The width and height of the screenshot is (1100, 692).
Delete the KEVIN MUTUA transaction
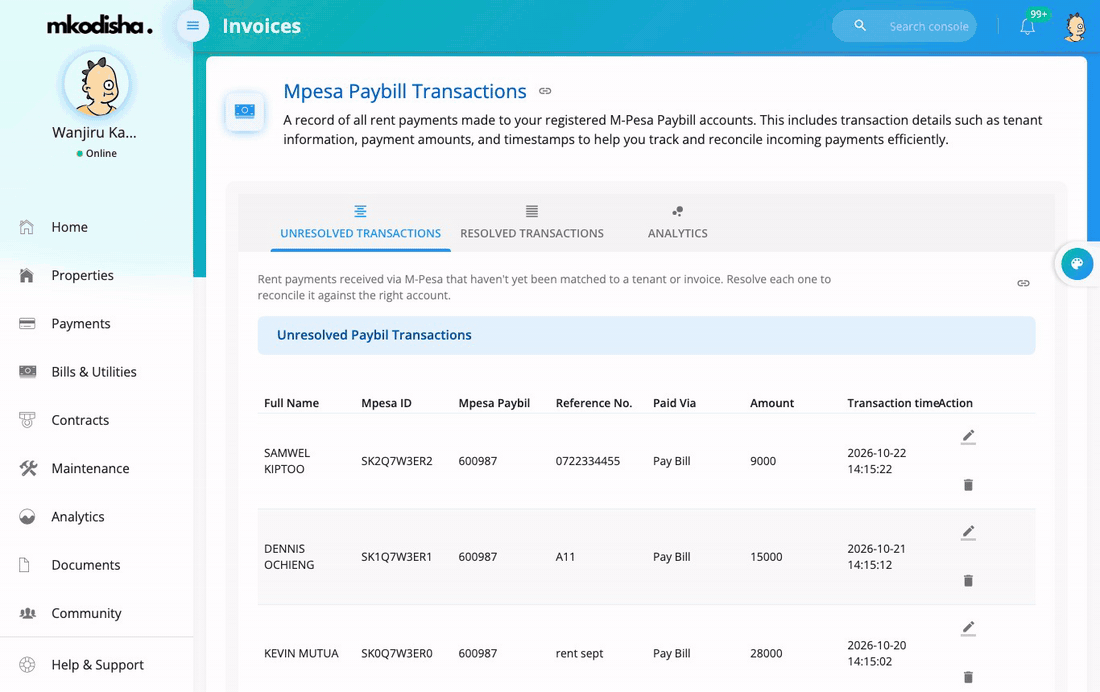coord(968,677)
